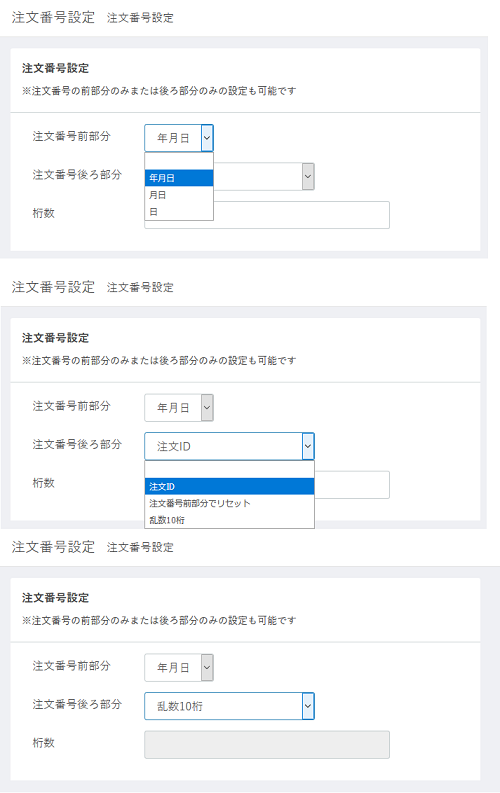The width and height of the screenshot is (500, 793).
Task: Choose 注文番号前部分でリセット from the list
Action: click(230, 503)
